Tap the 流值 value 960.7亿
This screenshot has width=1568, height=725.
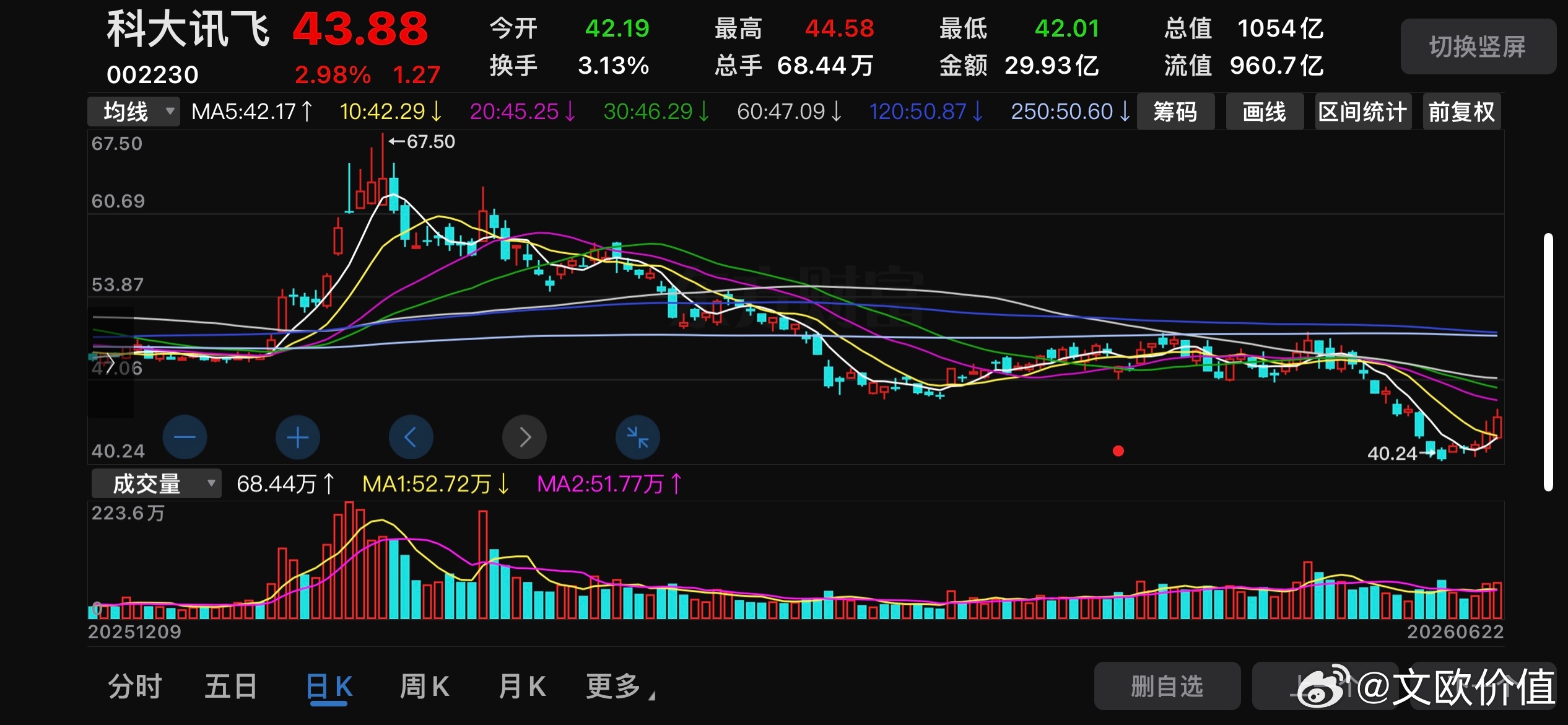(1277, 66)
